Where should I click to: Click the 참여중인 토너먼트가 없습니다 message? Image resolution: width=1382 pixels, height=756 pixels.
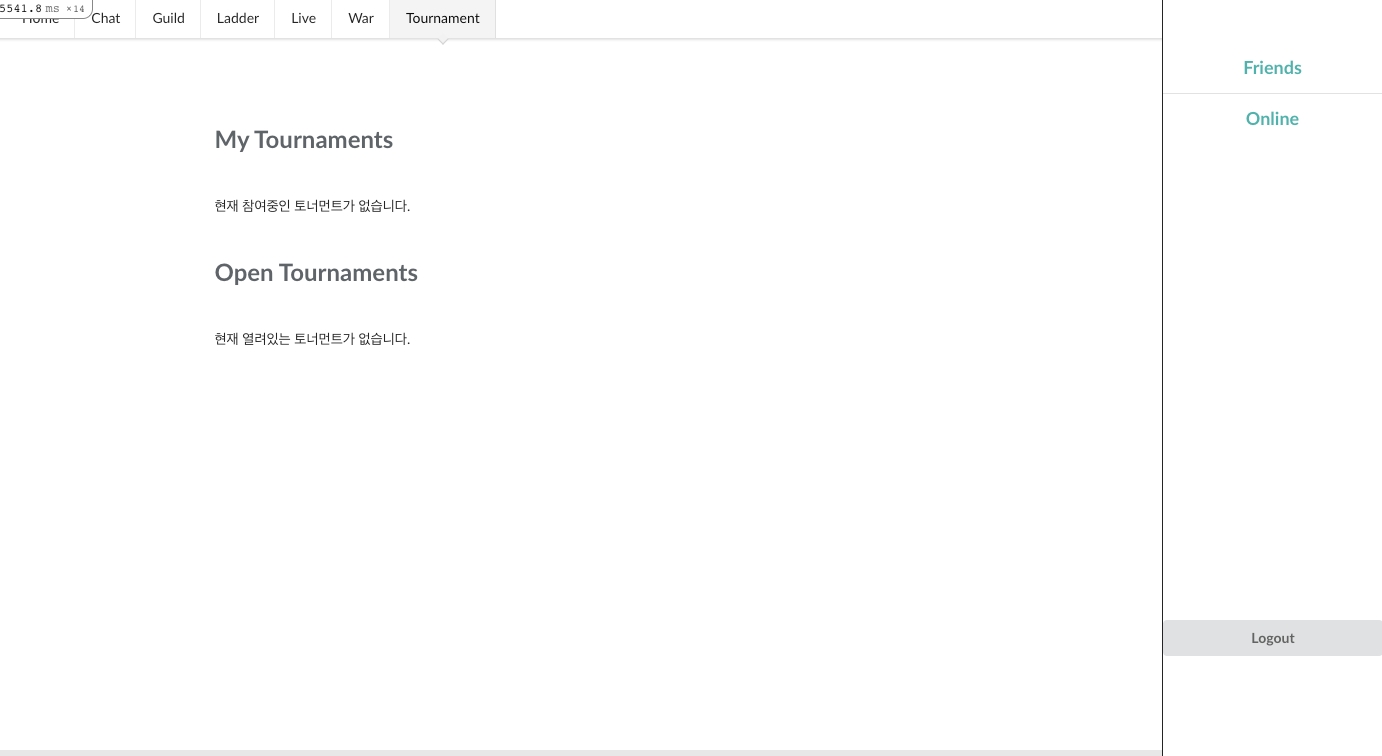pyautogui.click(x=312, y=206)
